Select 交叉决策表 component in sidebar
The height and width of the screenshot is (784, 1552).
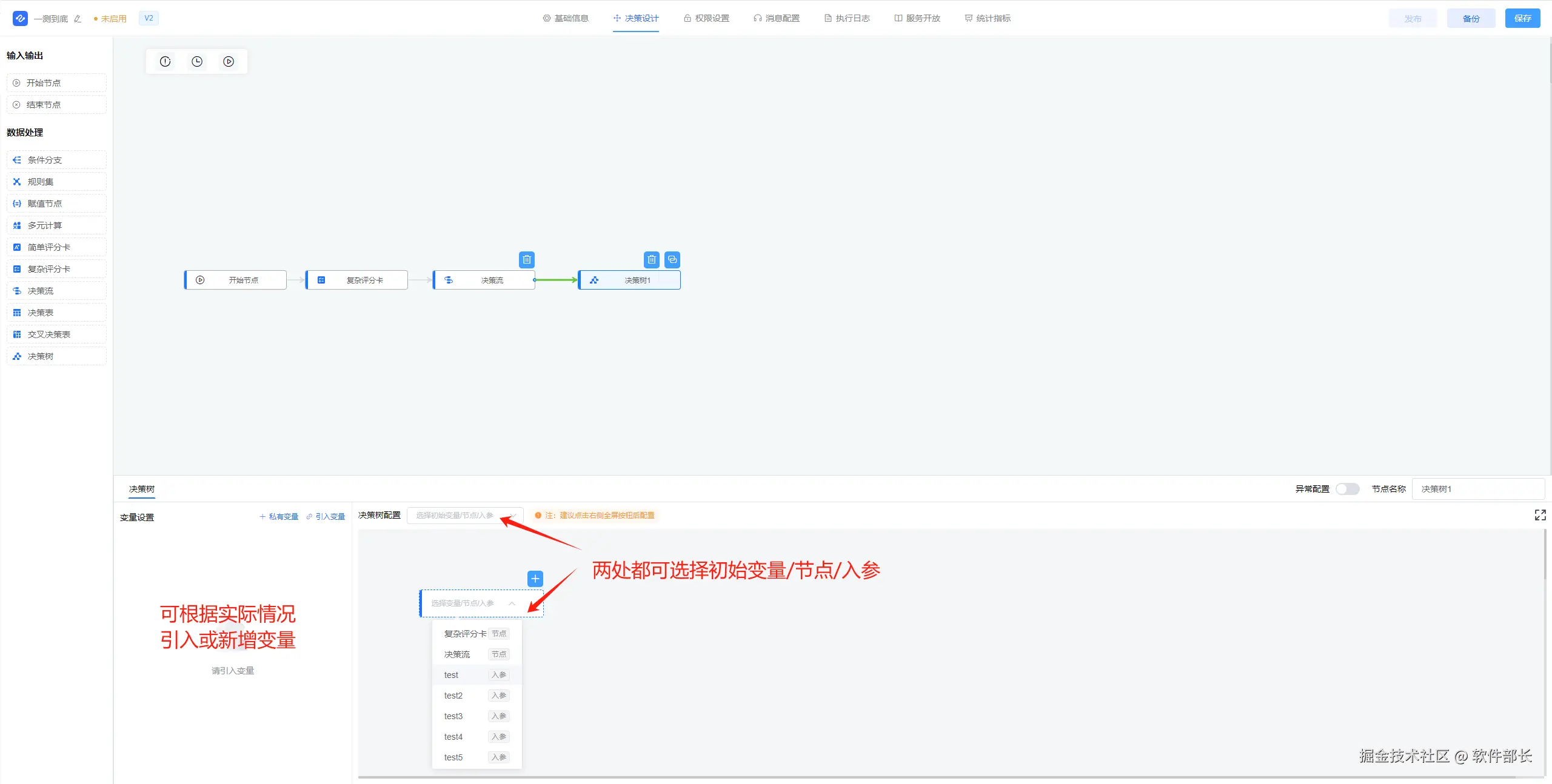(x=56, y=334)
